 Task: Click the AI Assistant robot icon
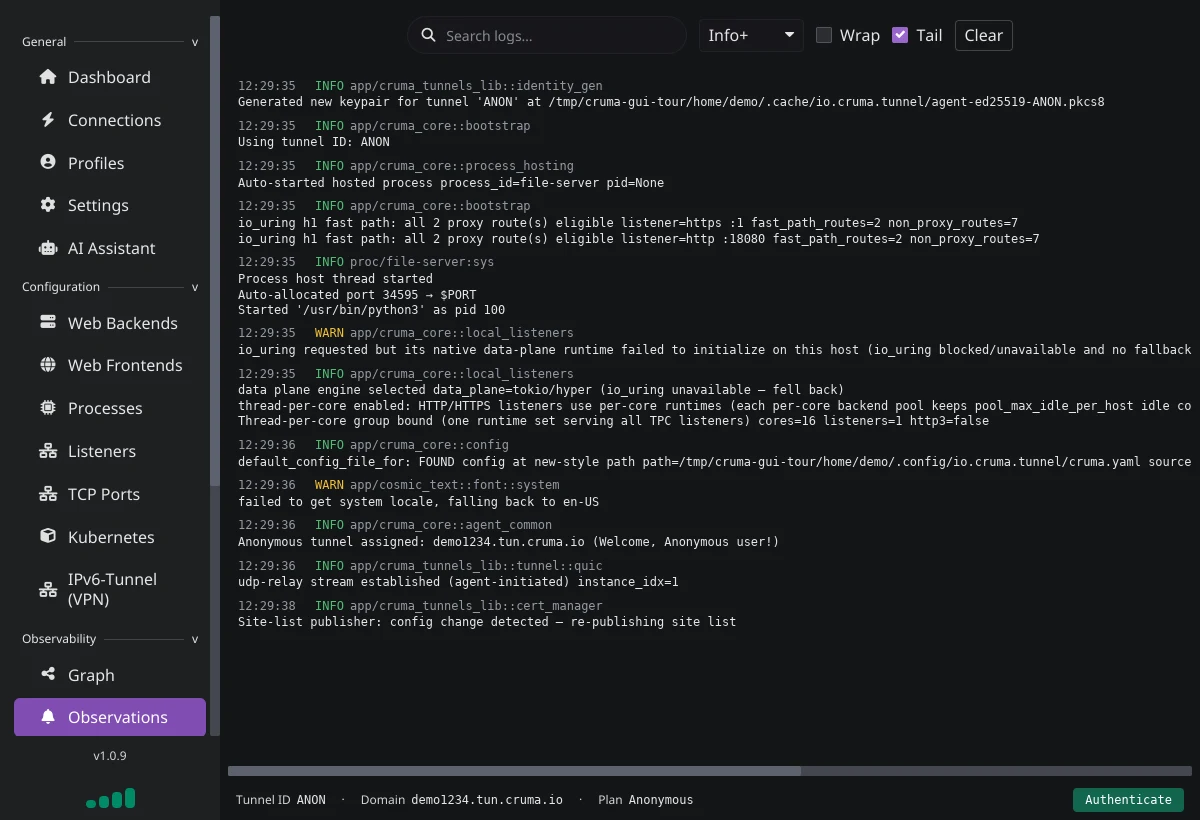[47, 248]
